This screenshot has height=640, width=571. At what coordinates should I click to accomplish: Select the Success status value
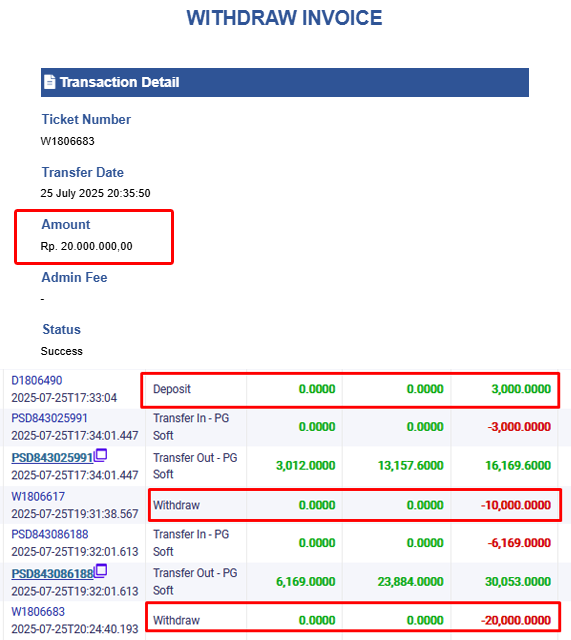(x=62, y=351)
